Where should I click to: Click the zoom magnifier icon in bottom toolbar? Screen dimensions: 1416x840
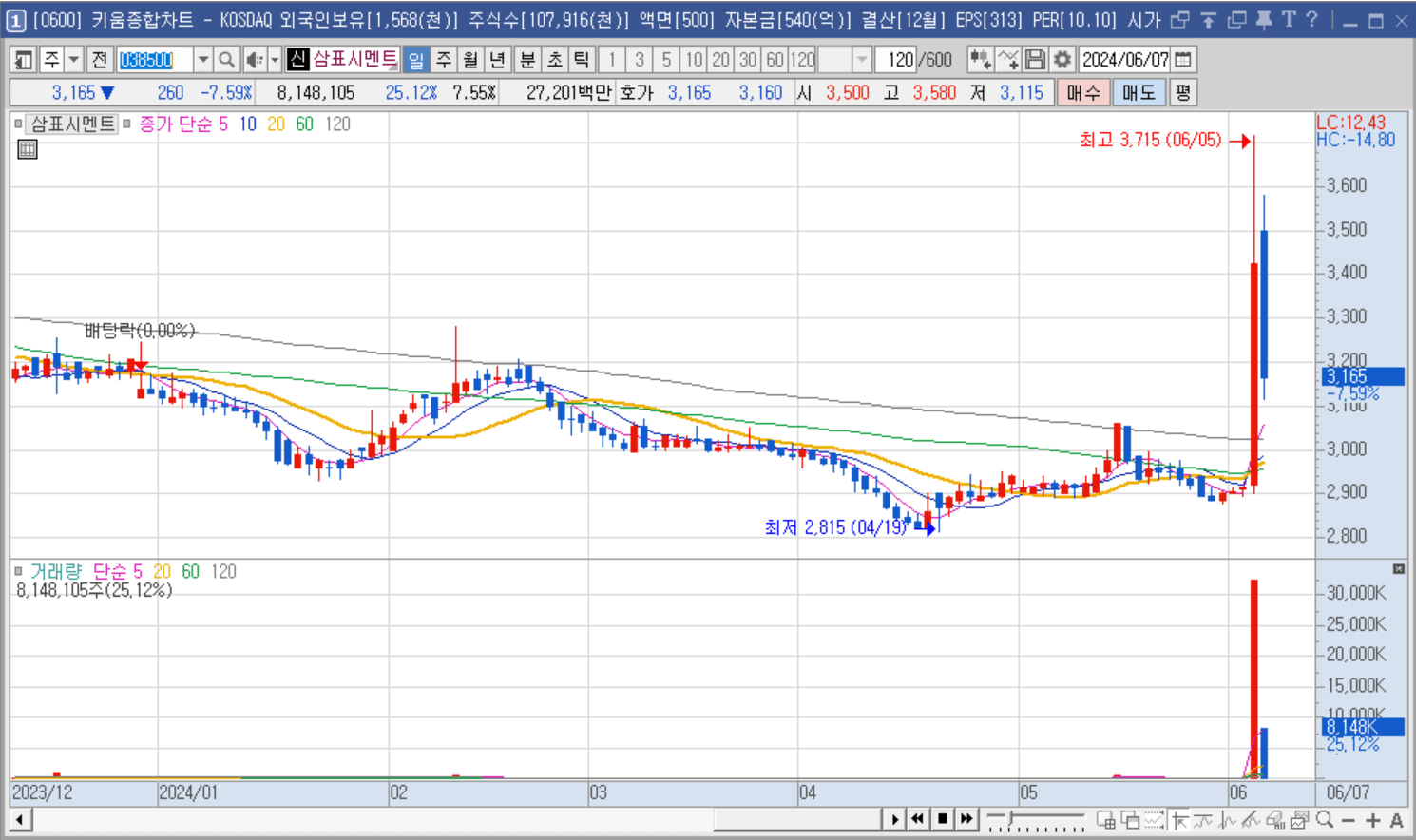(x=1325, y=820)
